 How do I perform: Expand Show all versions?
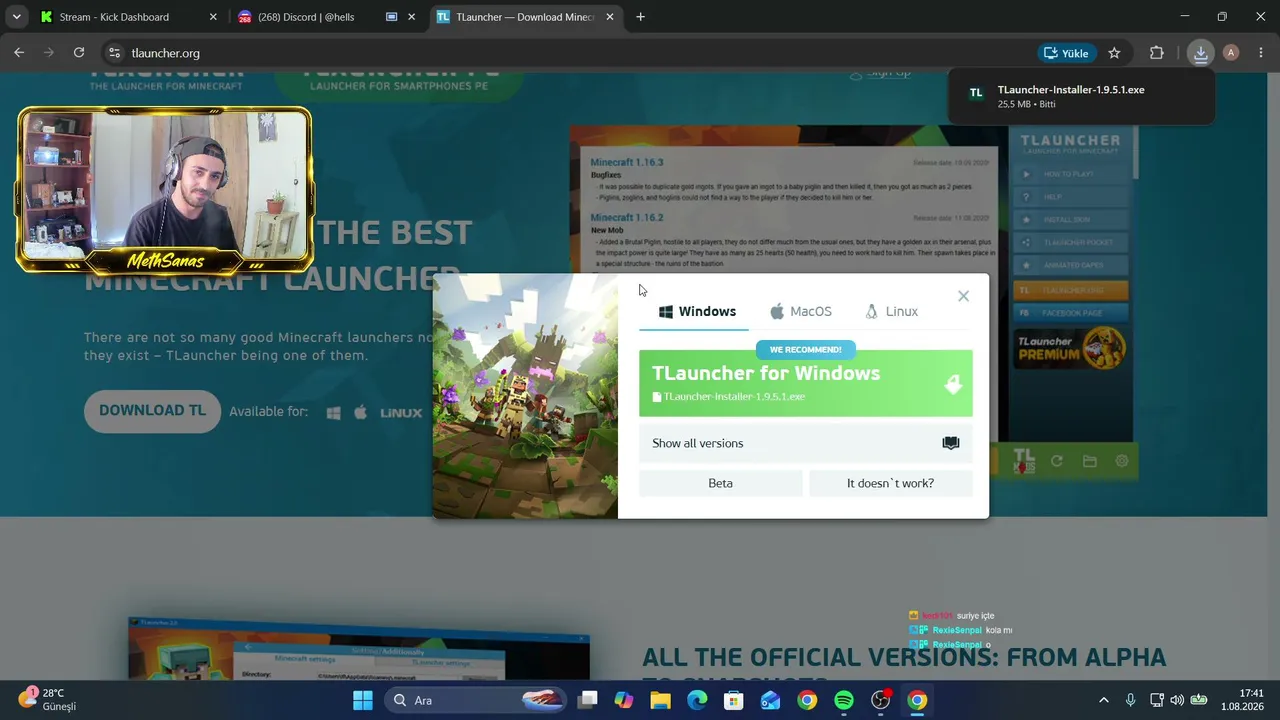(x=805, y=443)
